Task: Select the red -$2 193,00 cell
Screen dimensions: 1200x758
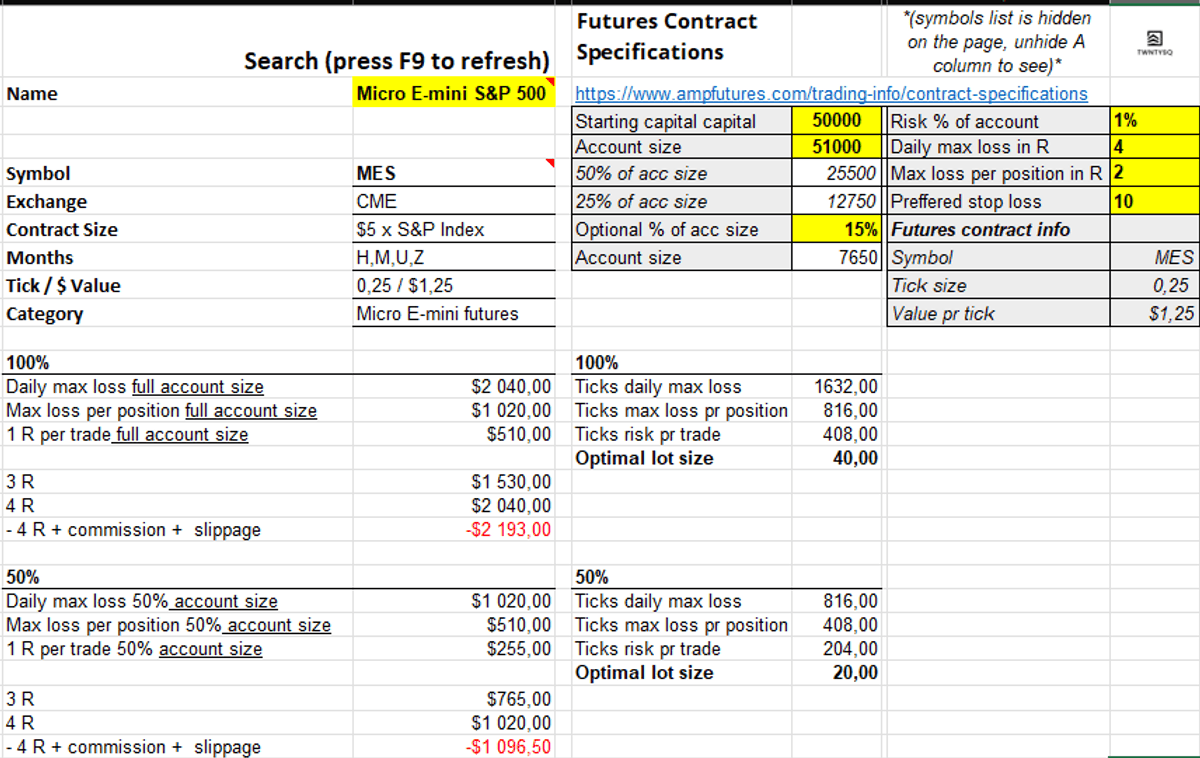Action: coord(509,530)
